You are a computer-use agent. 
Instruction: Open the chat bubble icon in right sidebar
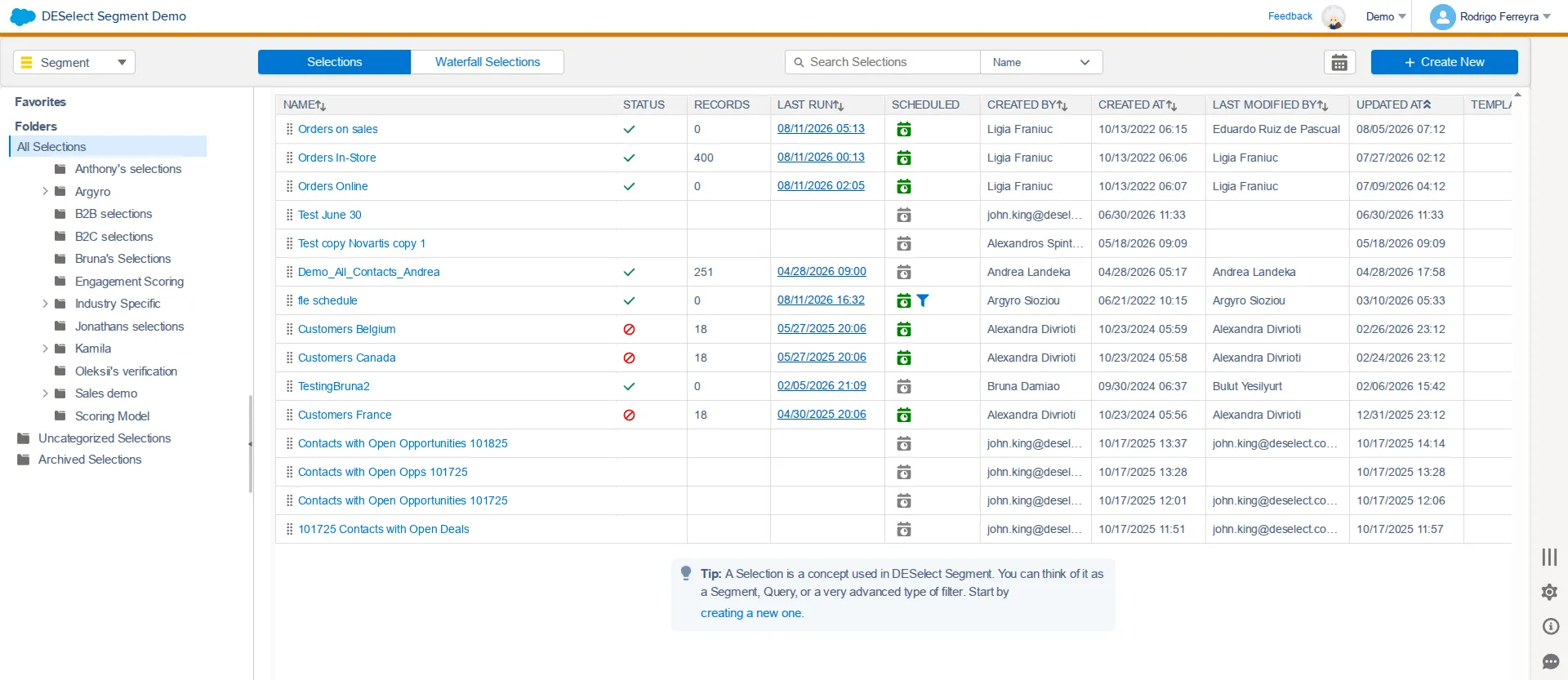tap(1550, 661)
